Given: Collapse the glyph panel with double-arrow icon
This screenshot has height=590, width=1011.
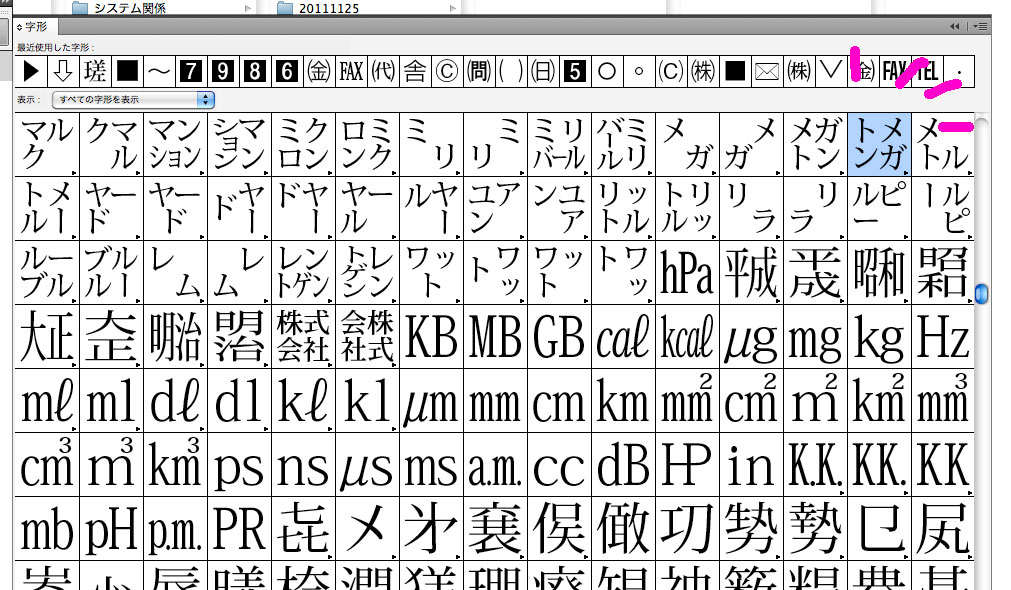Looking at the screenshot, I should [954, 26].
